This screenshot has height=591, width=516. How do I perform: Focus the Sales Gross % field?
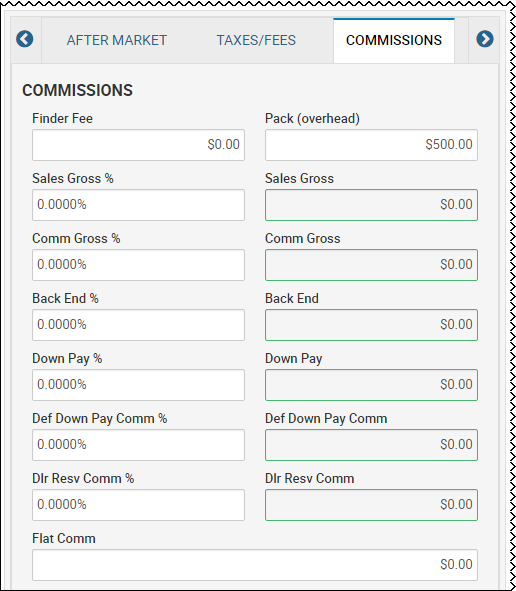pos(138,205)
